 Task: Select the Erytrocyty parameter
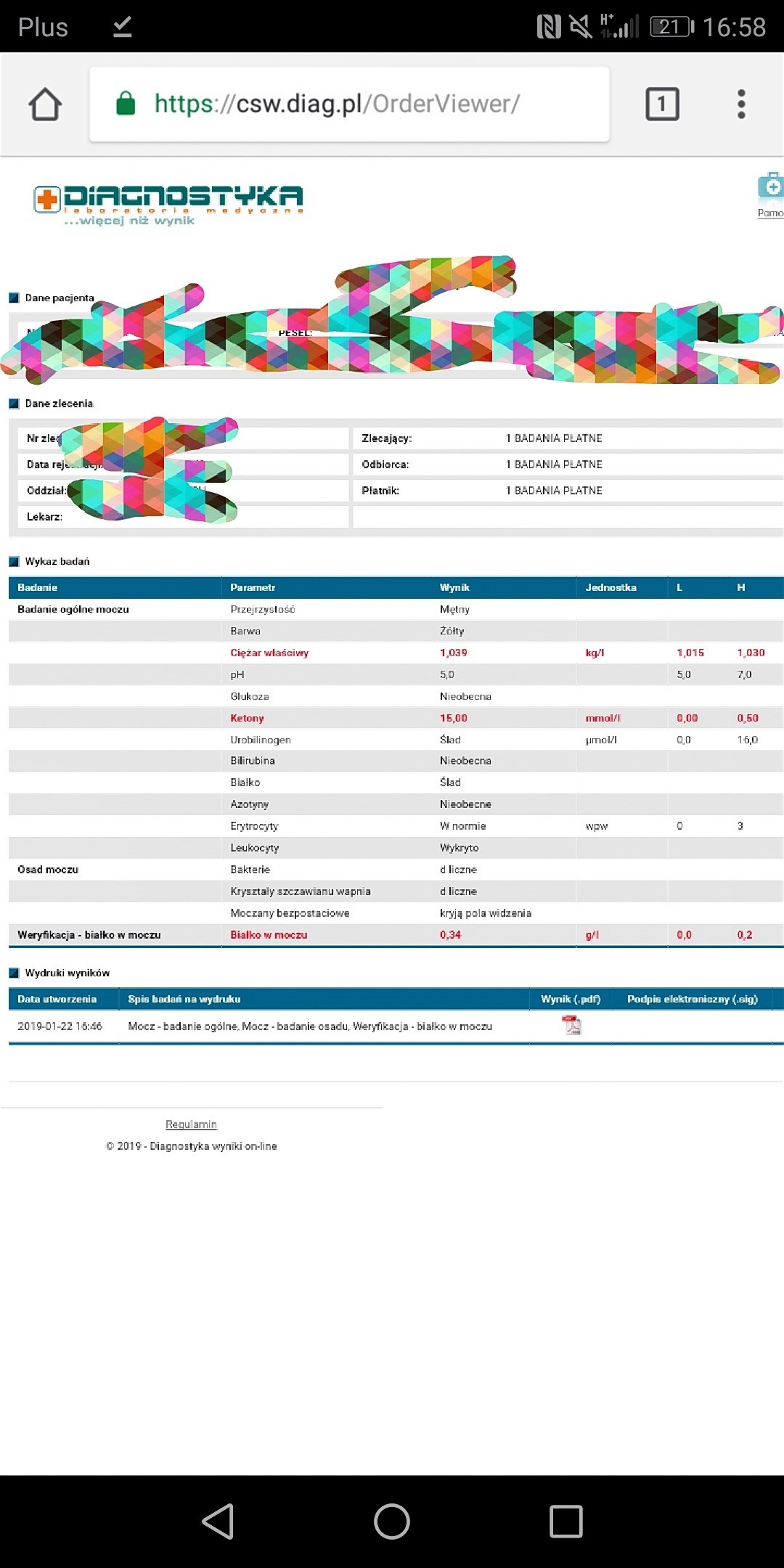click(254, 826)
